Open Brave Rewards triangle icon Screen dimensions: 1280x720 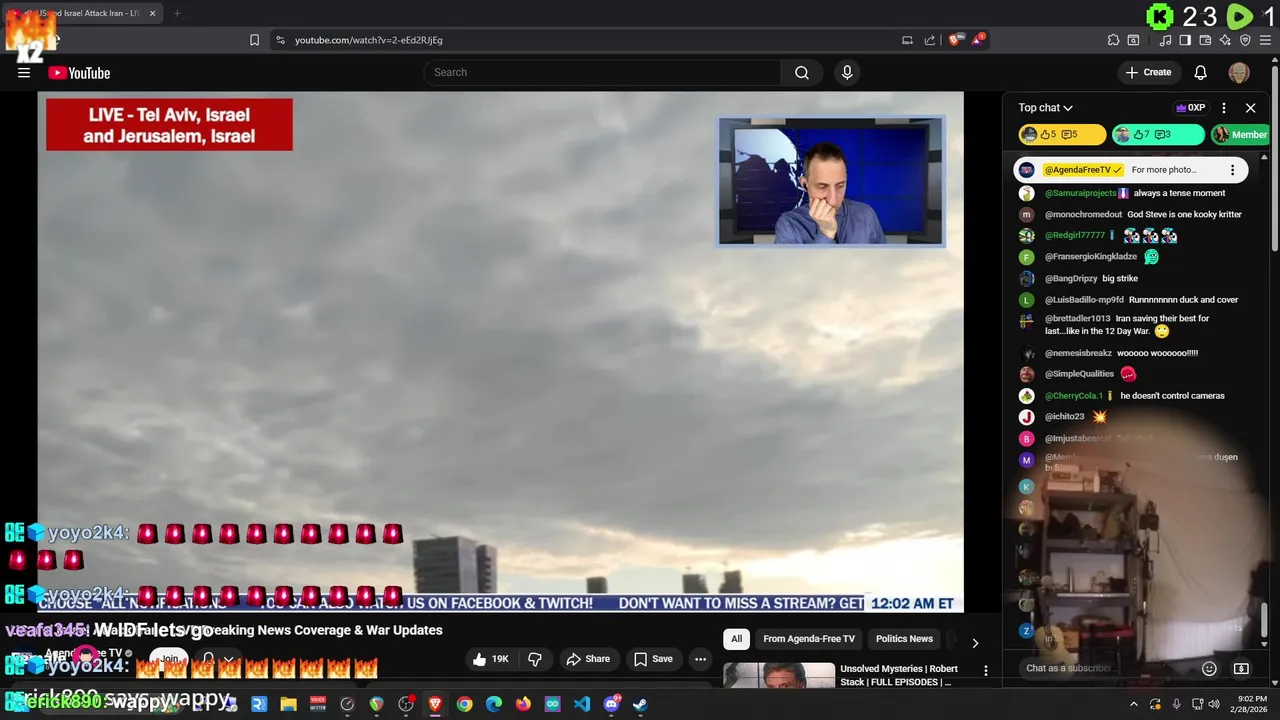(979, 40)
